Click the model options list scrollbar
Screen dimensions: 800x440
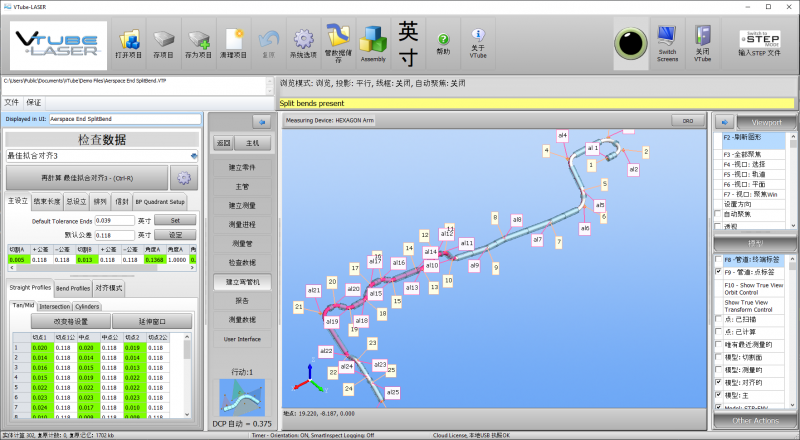point(792,331)
